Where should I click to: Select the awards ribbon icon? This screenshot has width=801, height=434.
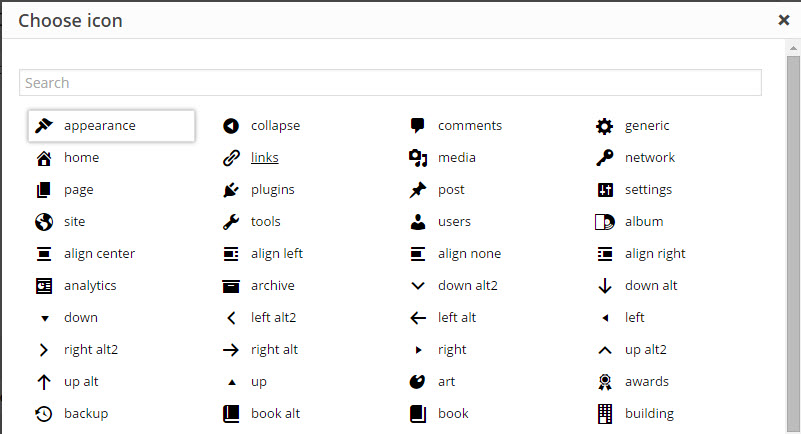click(605, 382)
